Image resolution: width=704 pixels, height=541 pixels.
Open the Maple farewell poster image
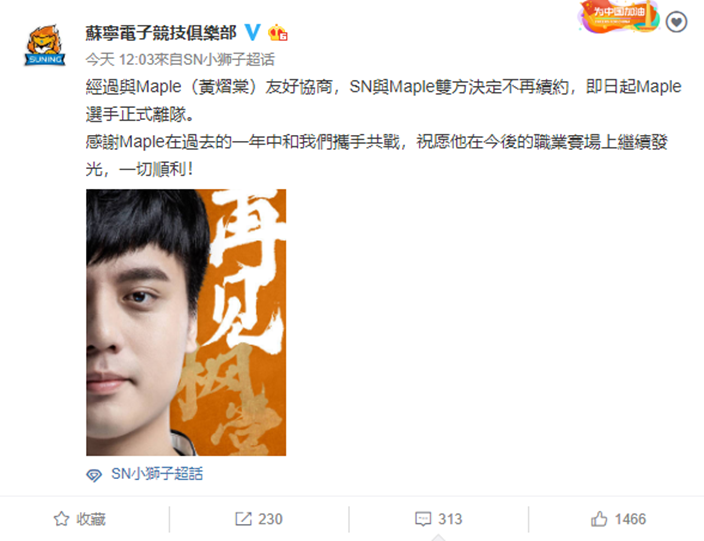pyautogui.click(x=186, y=322)
